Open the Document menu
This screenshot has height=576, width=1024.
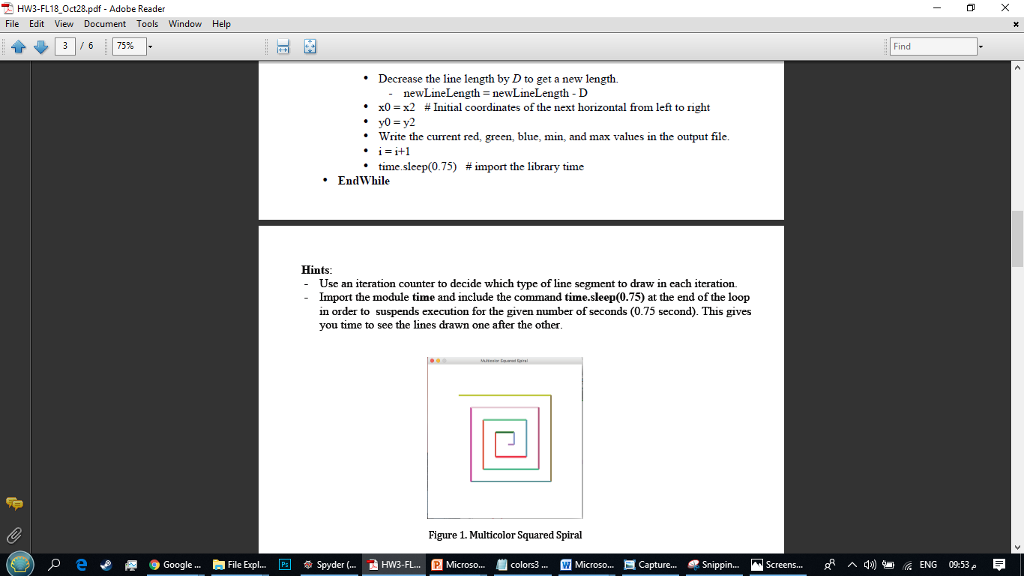(104, 23)
